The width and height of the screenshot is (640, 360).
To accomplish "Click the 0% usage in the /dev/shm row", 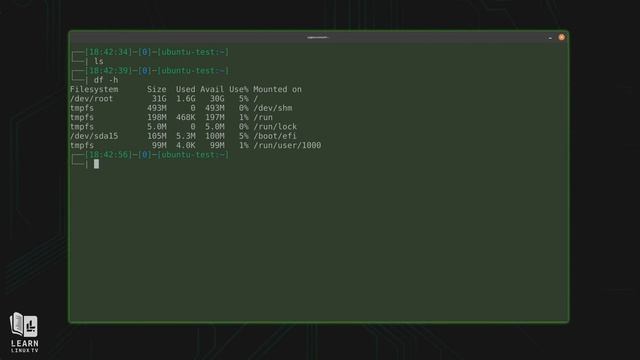I will pyautogui.click(x=244, y=108).
